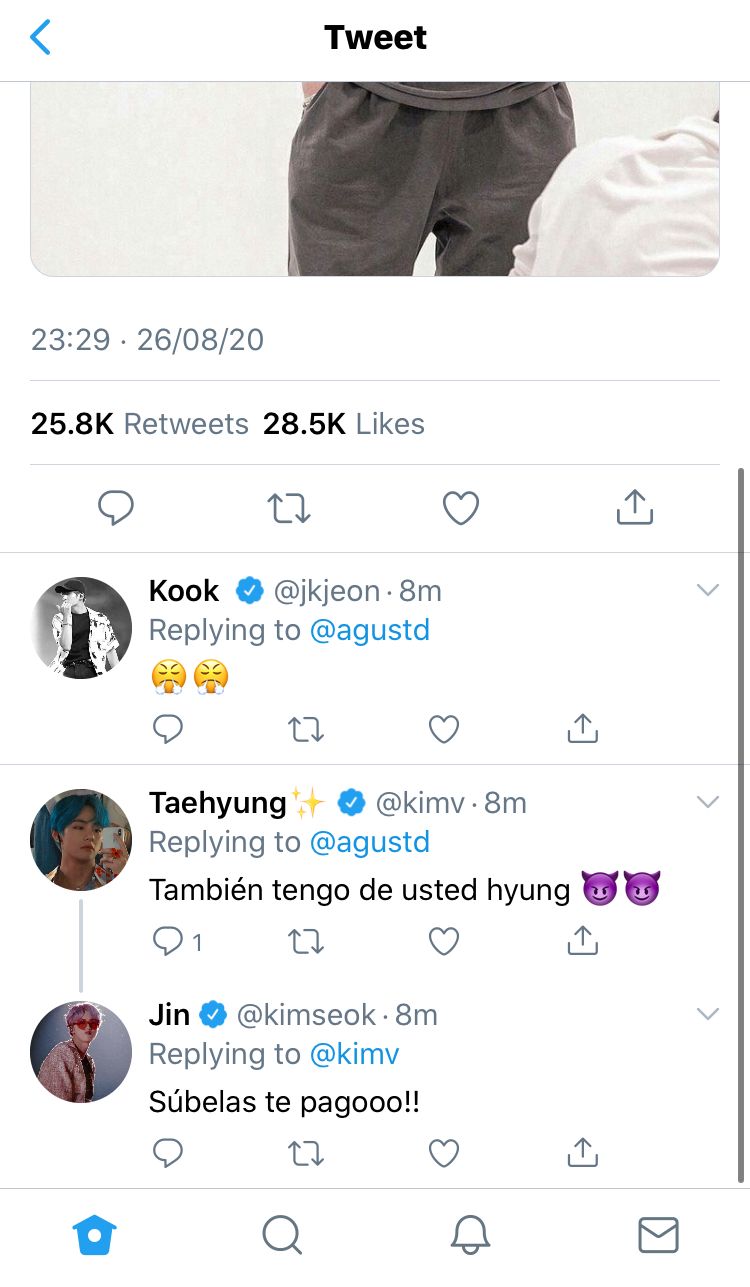The image size is (750, 1287).
Task: Open Taehyung's profile picture
Action: (81, 839)
